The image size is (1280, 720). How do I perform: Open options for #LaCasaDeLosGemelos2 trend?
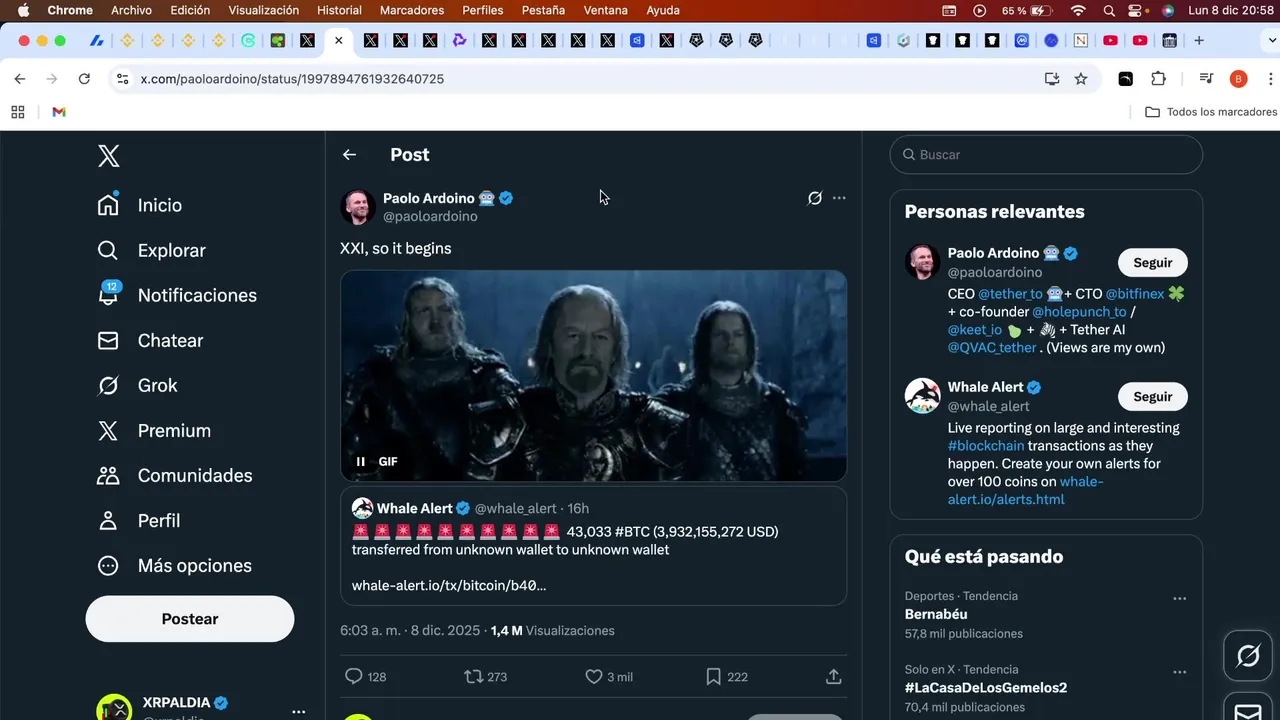[1180, 673]
